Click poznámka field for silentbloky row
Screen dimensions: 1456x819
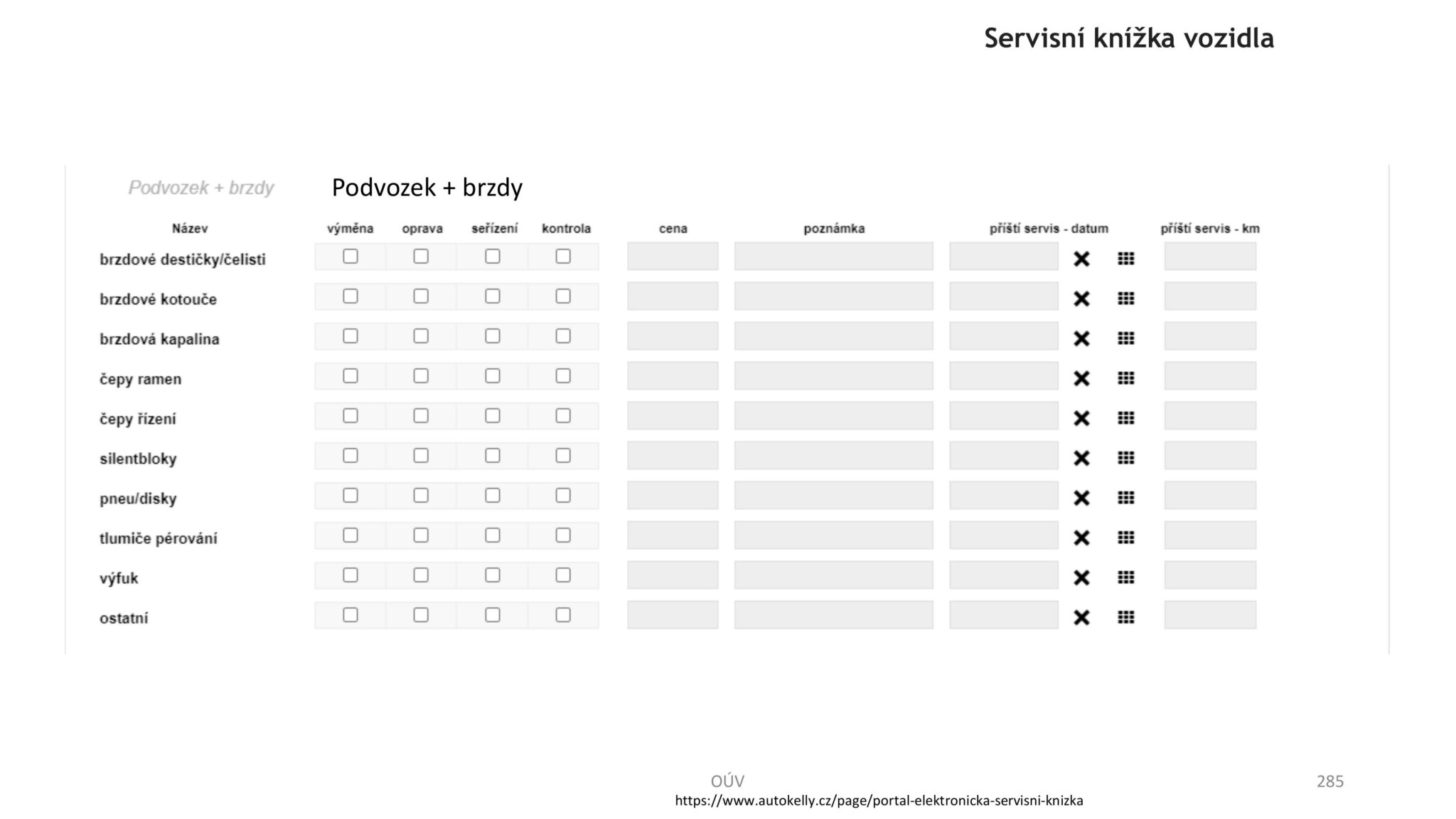(834, 455)
